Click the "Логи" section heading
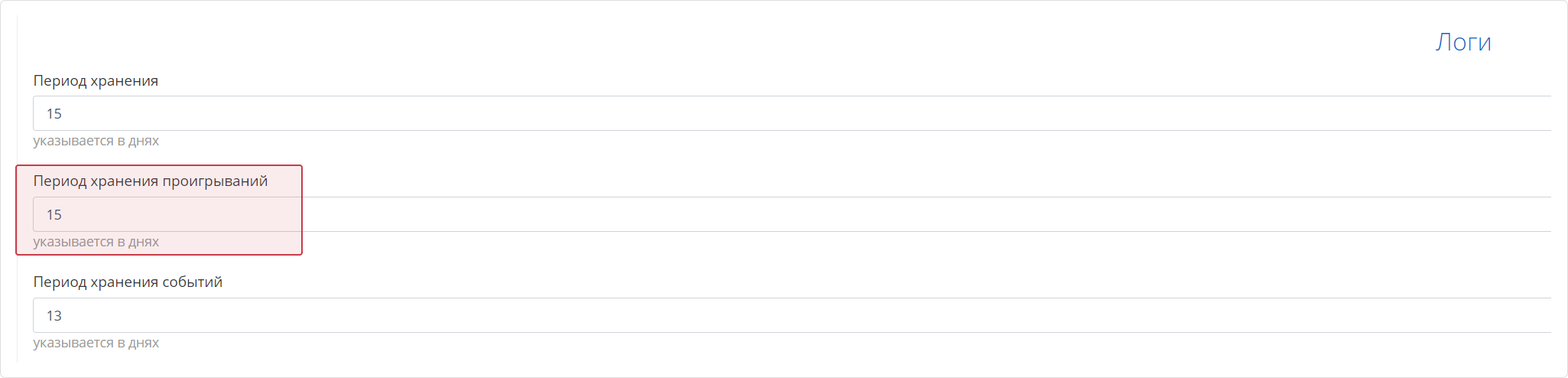1568x378 pixels. click(x=1462, y=42)
